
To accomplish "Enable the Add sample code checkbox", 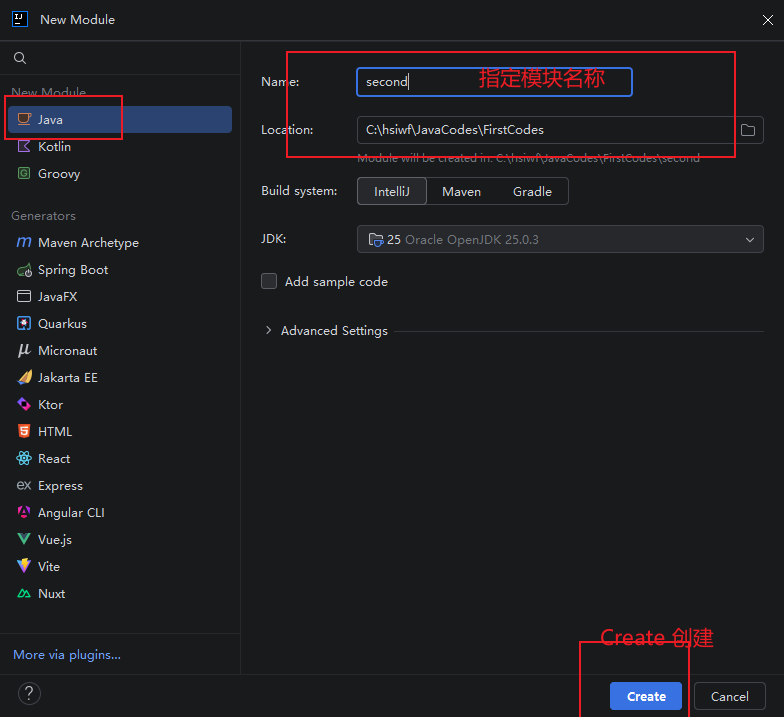I will click(269, 281).
